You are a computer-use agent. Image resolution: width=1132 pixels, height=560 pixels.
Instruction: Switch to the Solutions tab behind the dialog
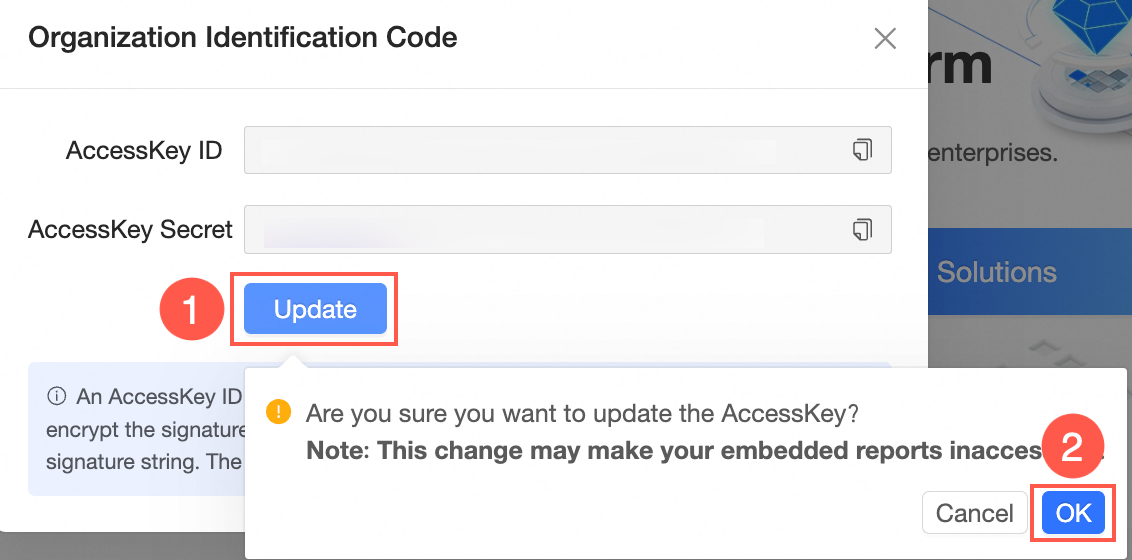(x=996, y=272)
